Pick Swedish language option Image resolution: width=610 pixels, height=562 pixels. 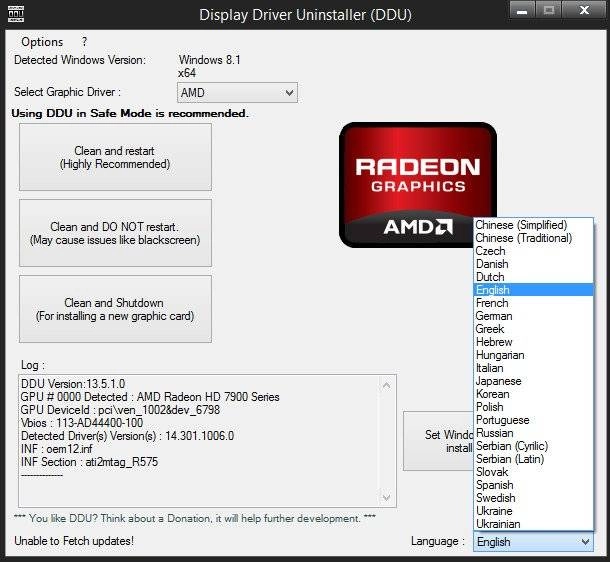click(533, 498)
